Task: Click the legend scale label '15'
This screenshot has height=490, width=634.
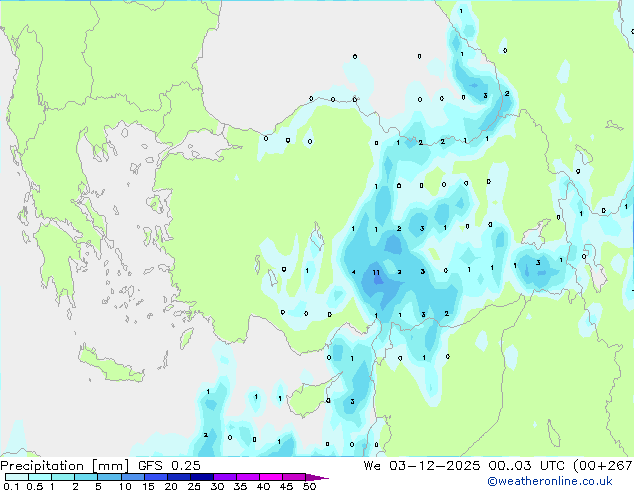Action: pyautogui.click(x=148, y=486)
